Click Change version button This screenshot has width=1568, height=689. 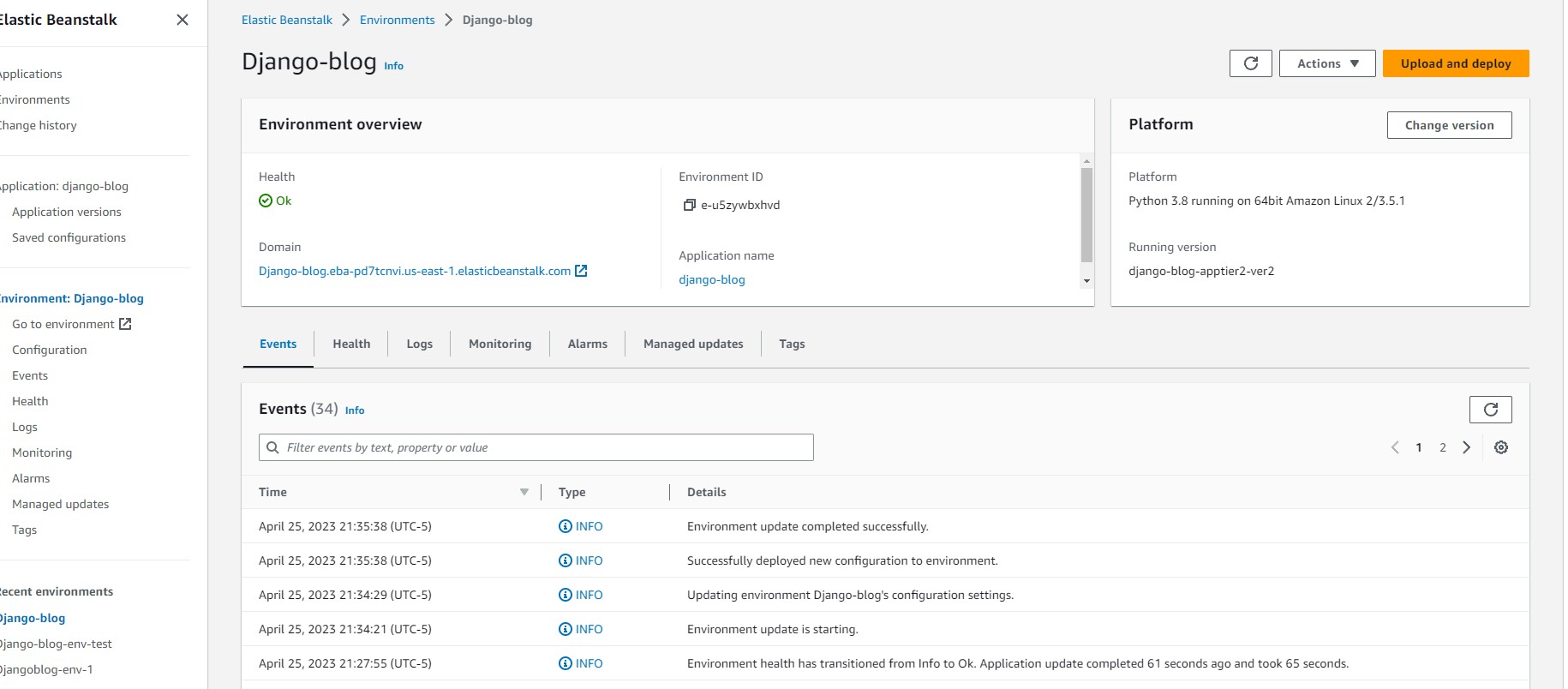[1449, 125]
